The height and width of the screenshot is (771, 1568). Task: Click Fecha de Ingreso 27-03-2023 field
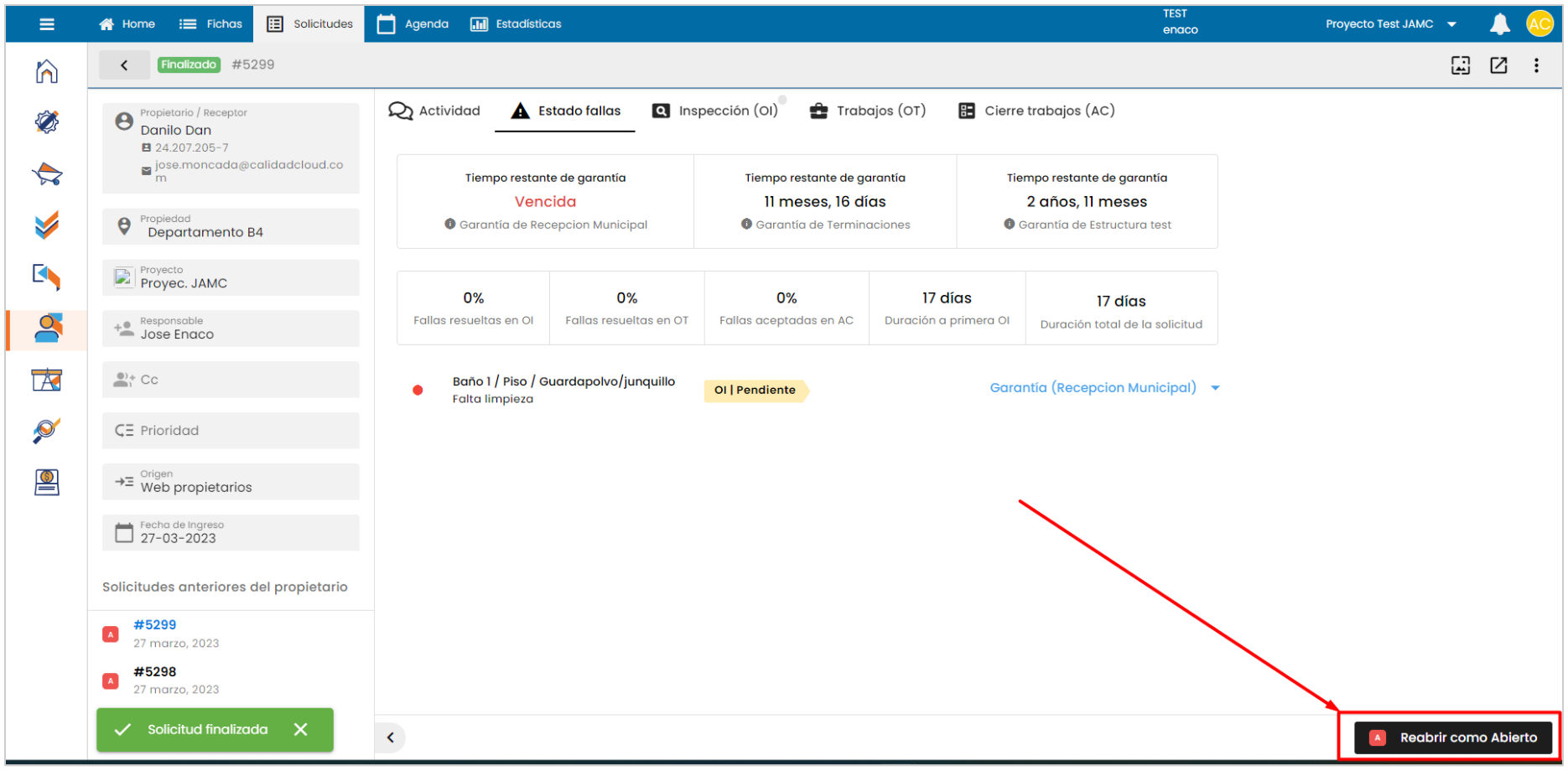pos(231,533)
